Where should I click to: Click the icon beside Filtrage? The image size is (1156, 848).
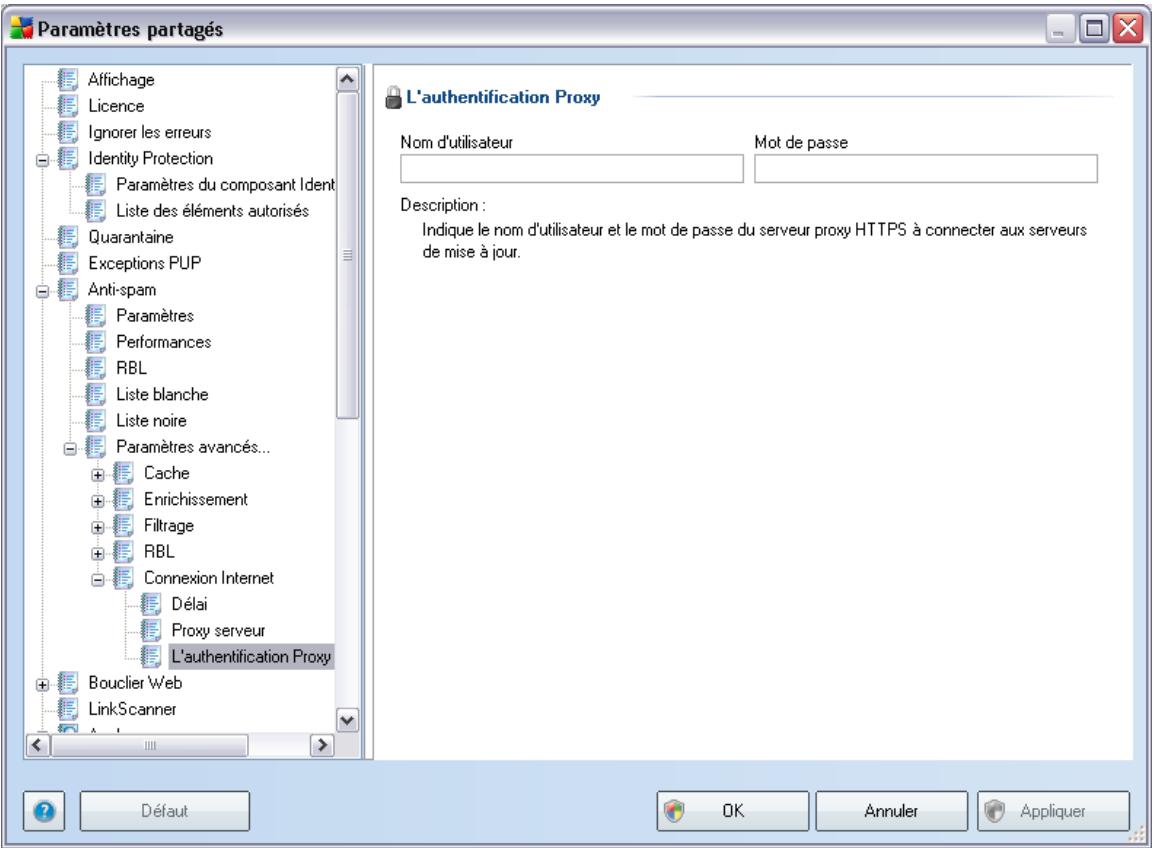click(123, 526)
